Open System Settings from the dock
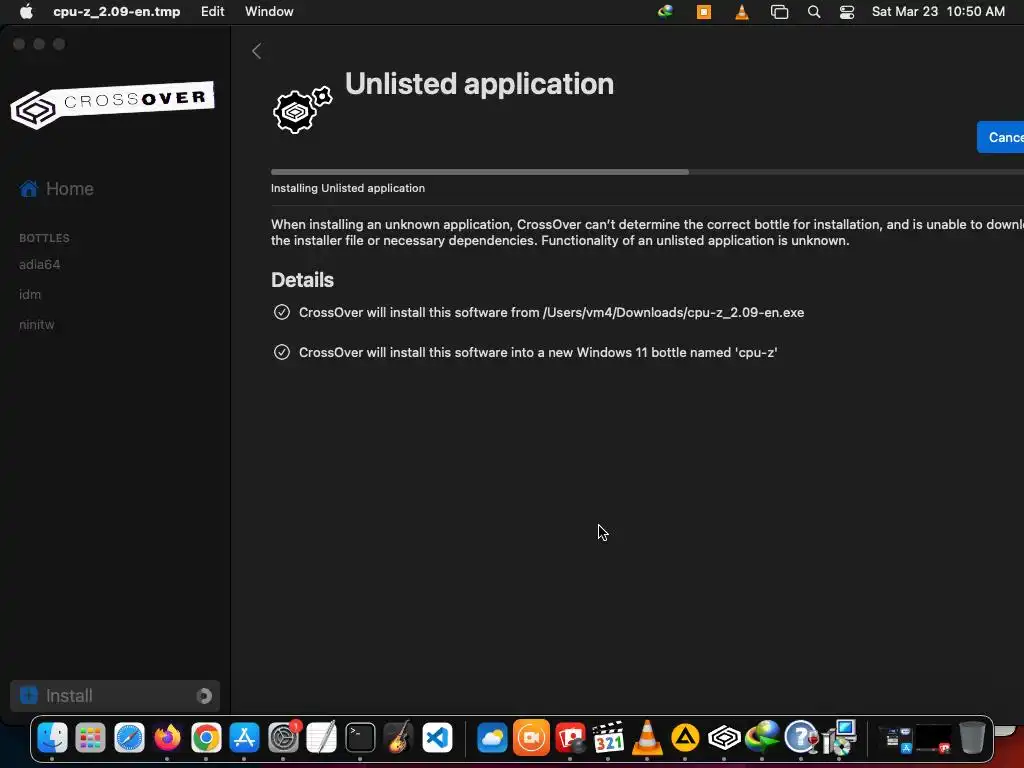This screenshot has width=1024, height=768. coord(283,739)
